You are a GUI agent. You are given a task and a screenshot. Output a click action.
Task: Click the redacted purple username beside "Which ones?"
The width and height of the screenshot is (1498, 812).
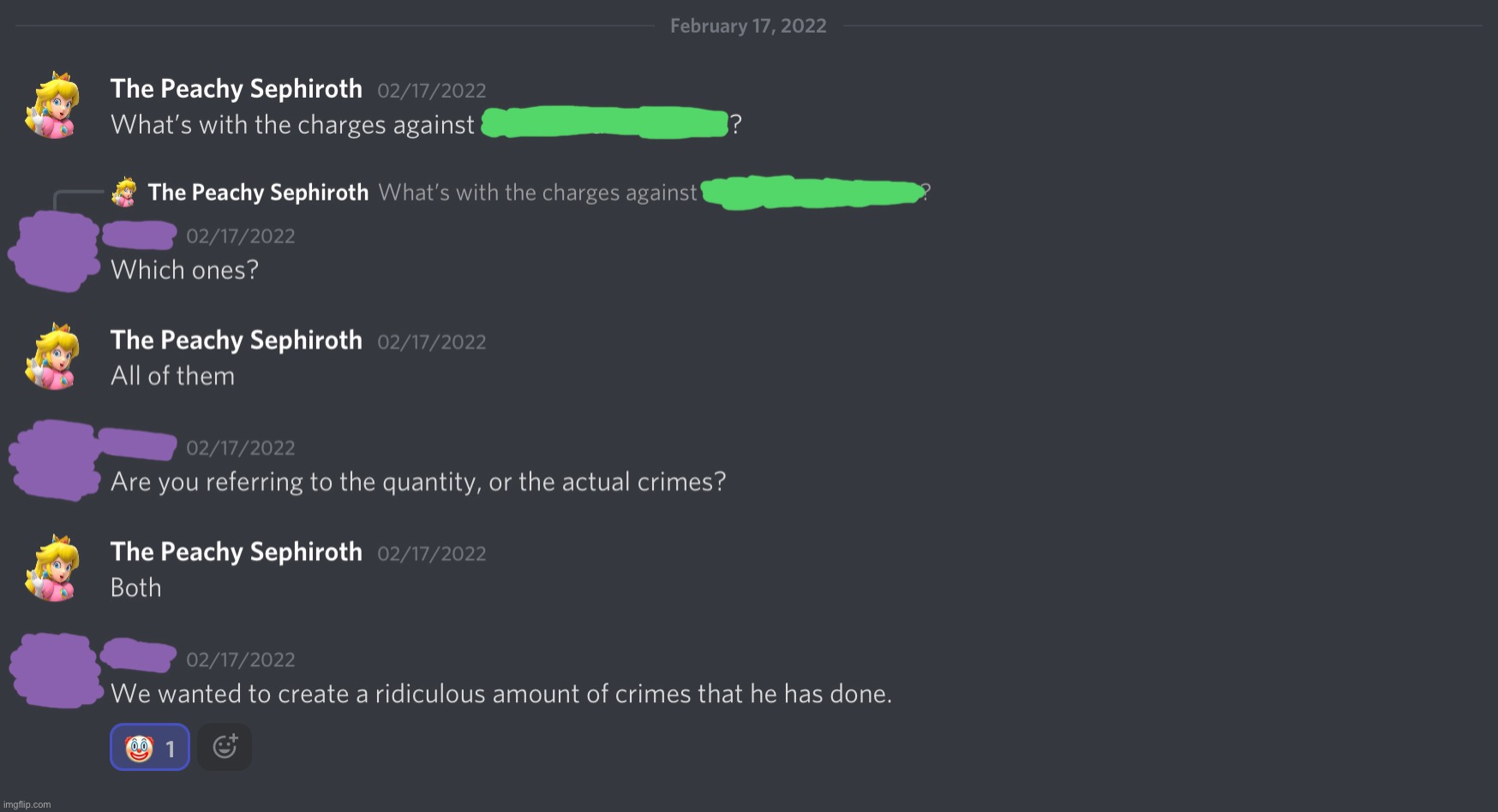coord(137,233)
